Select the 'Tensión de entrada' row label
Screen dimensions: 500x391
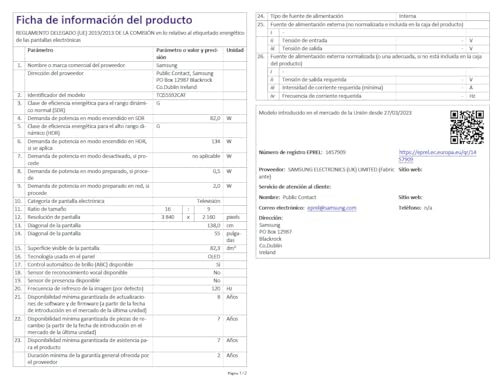(304, 40)
